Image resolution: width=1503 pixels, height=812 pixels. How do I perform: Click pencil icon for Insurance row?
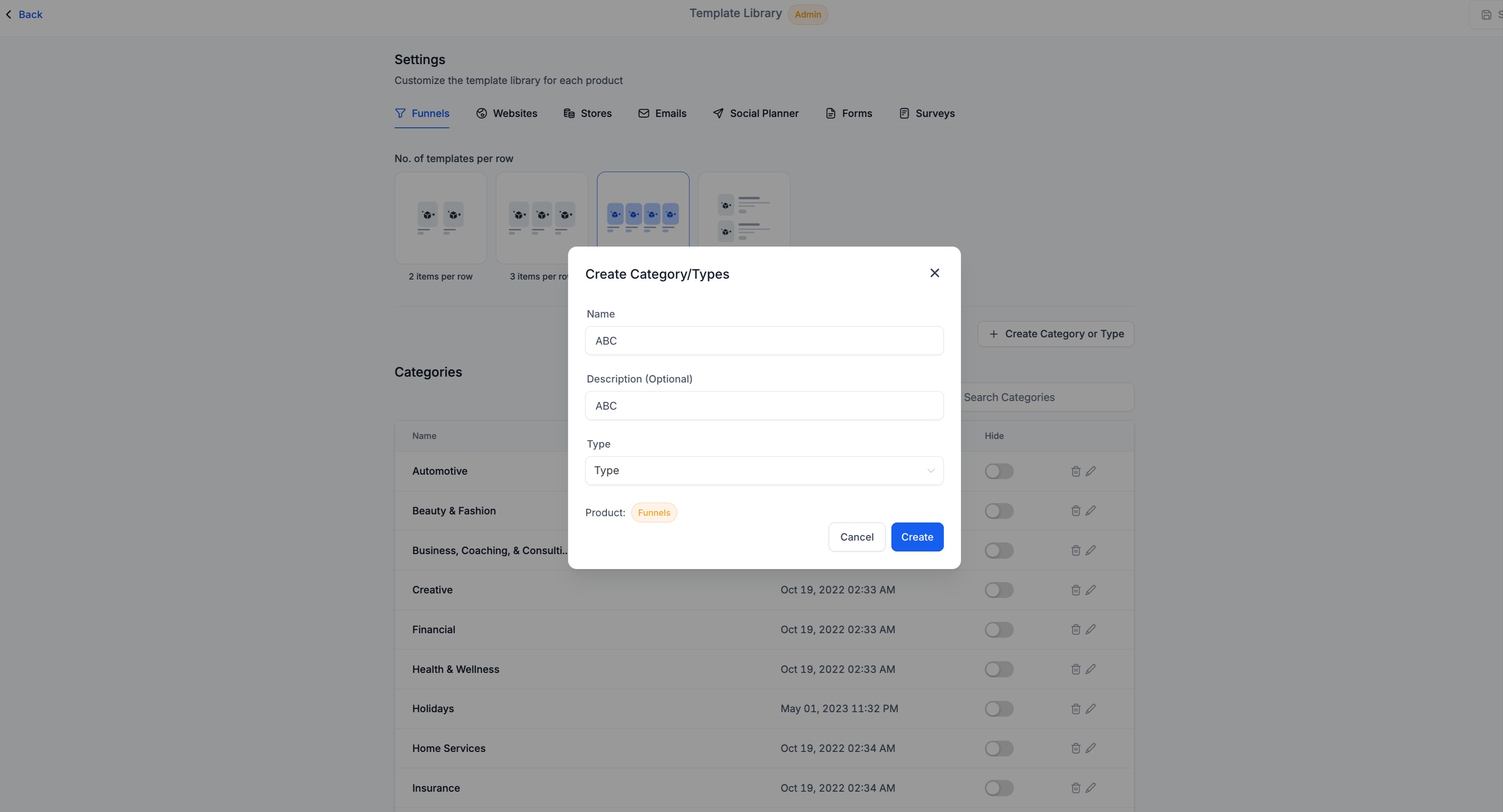[x=1091, y=788]
